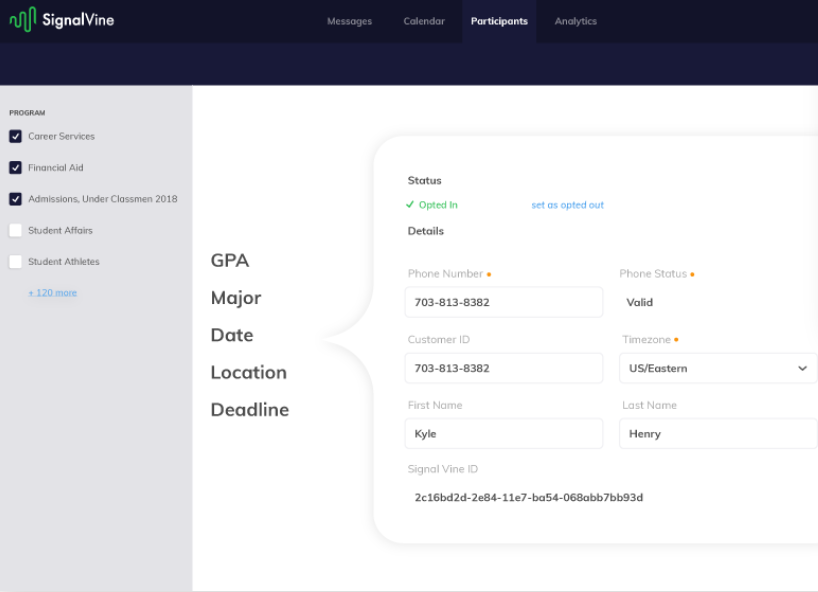Click the First Name field containing Kyle
This screenshot has width=818, height=592.
click(503, 433)
